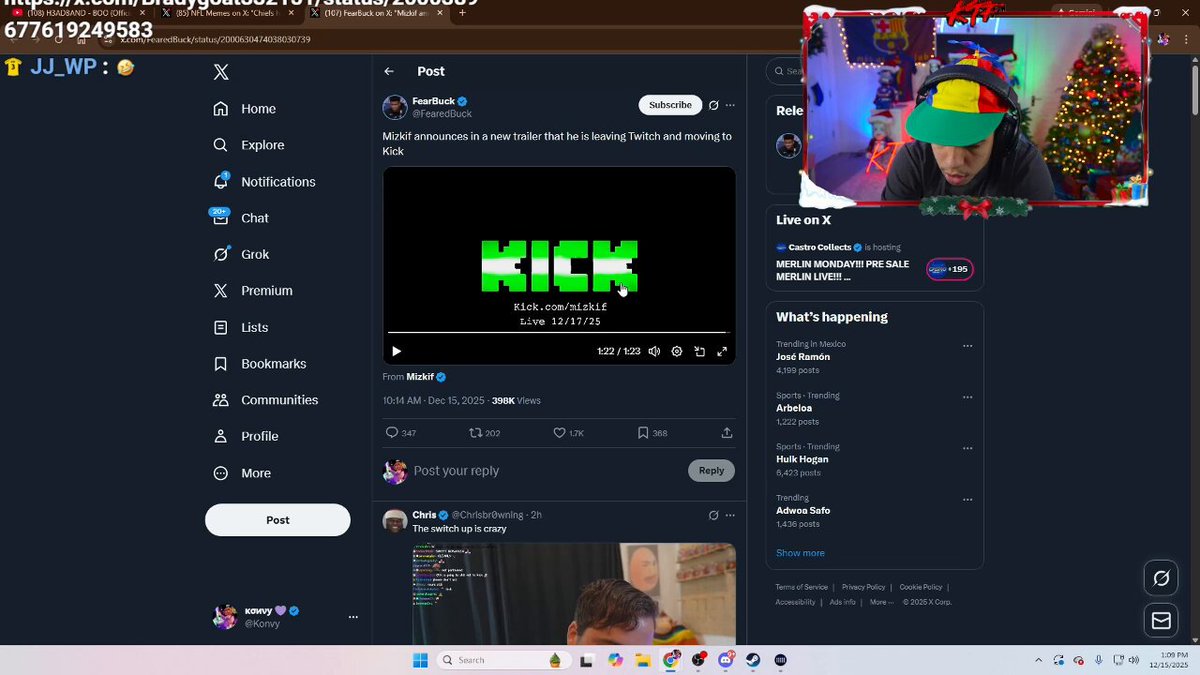Open options for José Ramón trend
The width and height of the screenshot is (1200, 675).
pyautogui.click(x=967, y=346)
